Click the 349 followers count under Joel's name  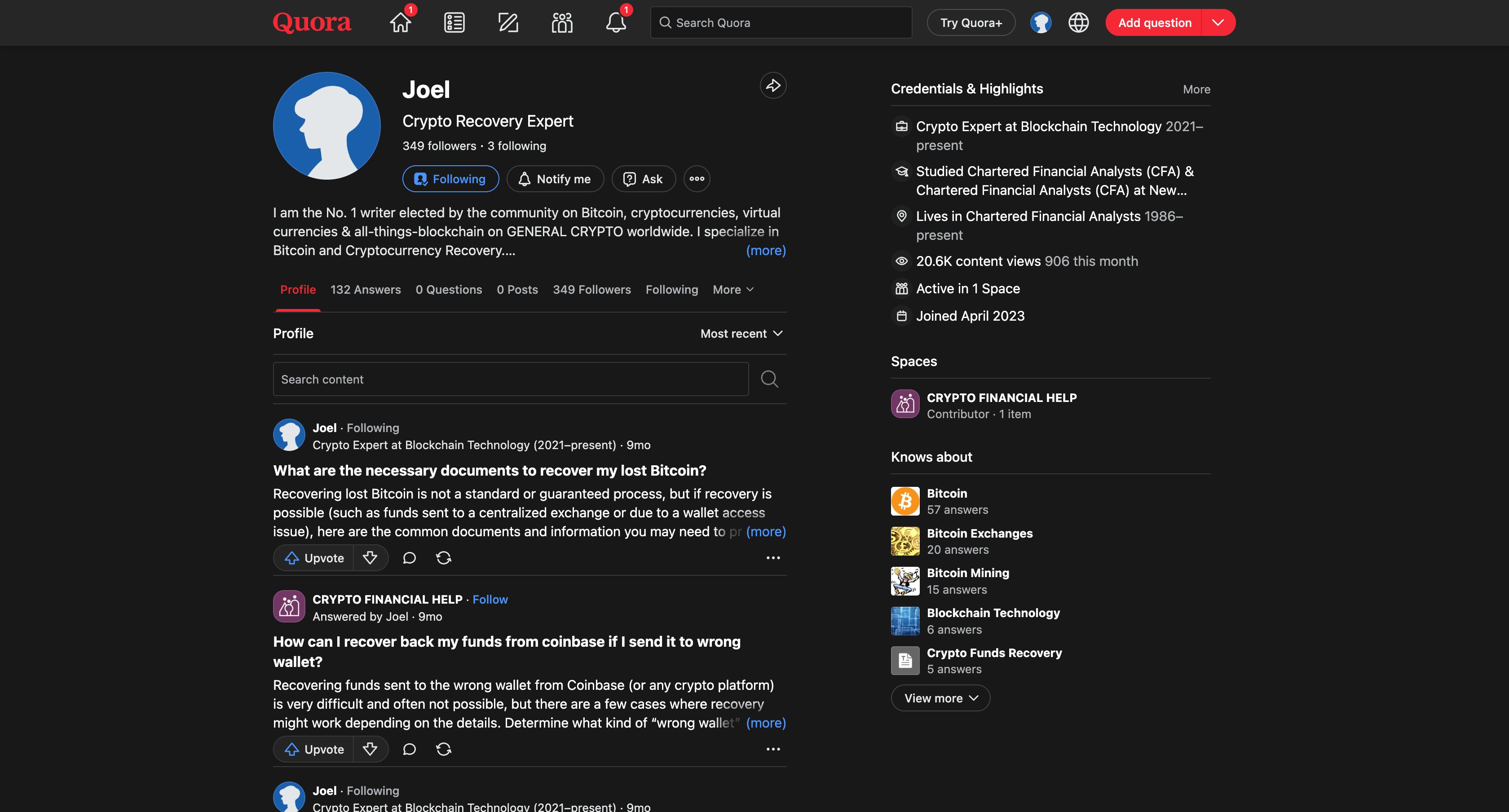coord(439,146)
